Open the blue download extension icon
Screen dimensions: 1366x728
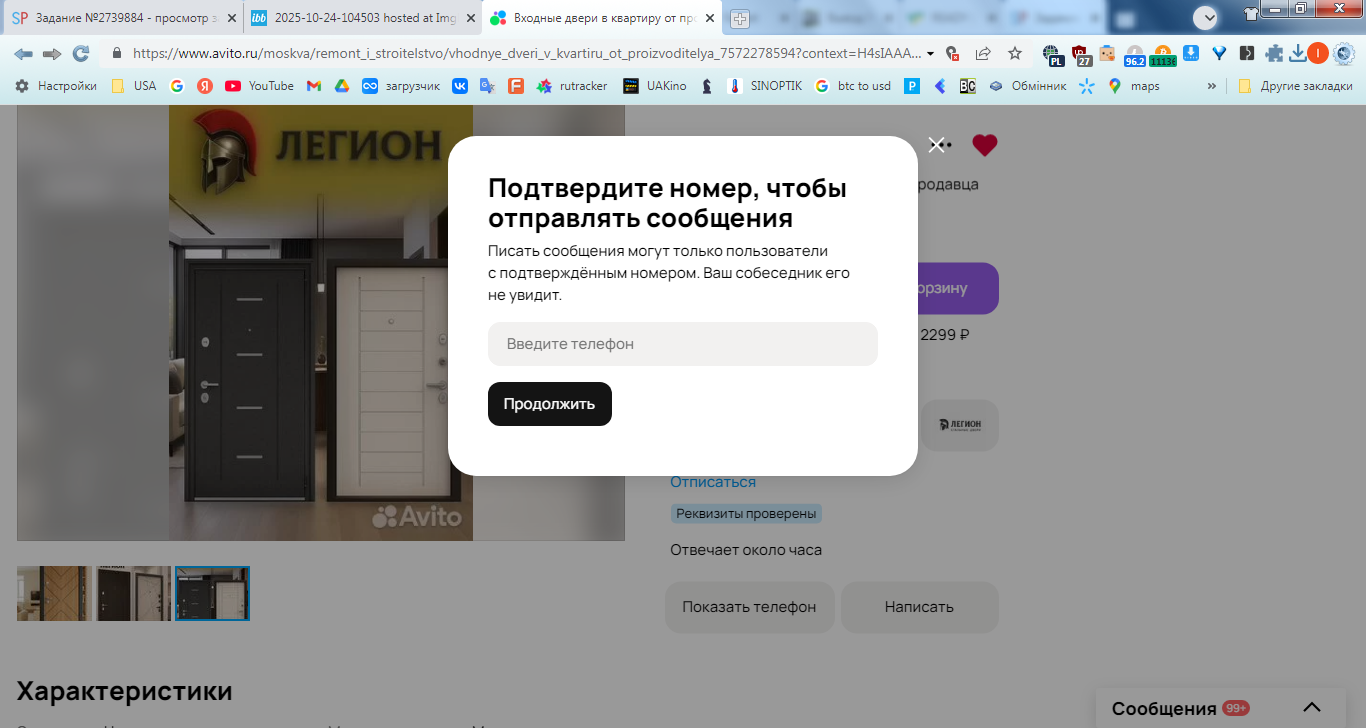[1191, 53]
